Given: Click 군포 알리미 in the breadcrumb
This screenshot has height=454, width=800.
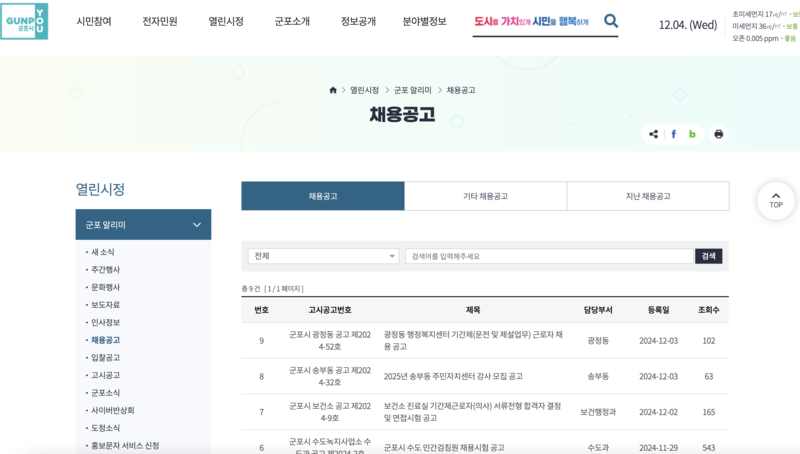Looking at the screenshot, I should click(413, 90).
